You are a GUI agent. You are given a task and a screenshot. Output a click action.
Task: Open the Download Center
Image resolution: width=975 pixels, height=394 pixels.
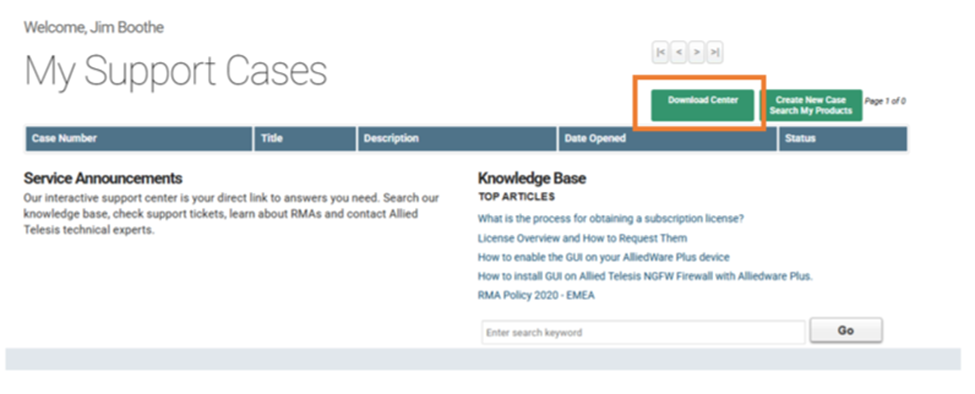[x=703, y=105]
